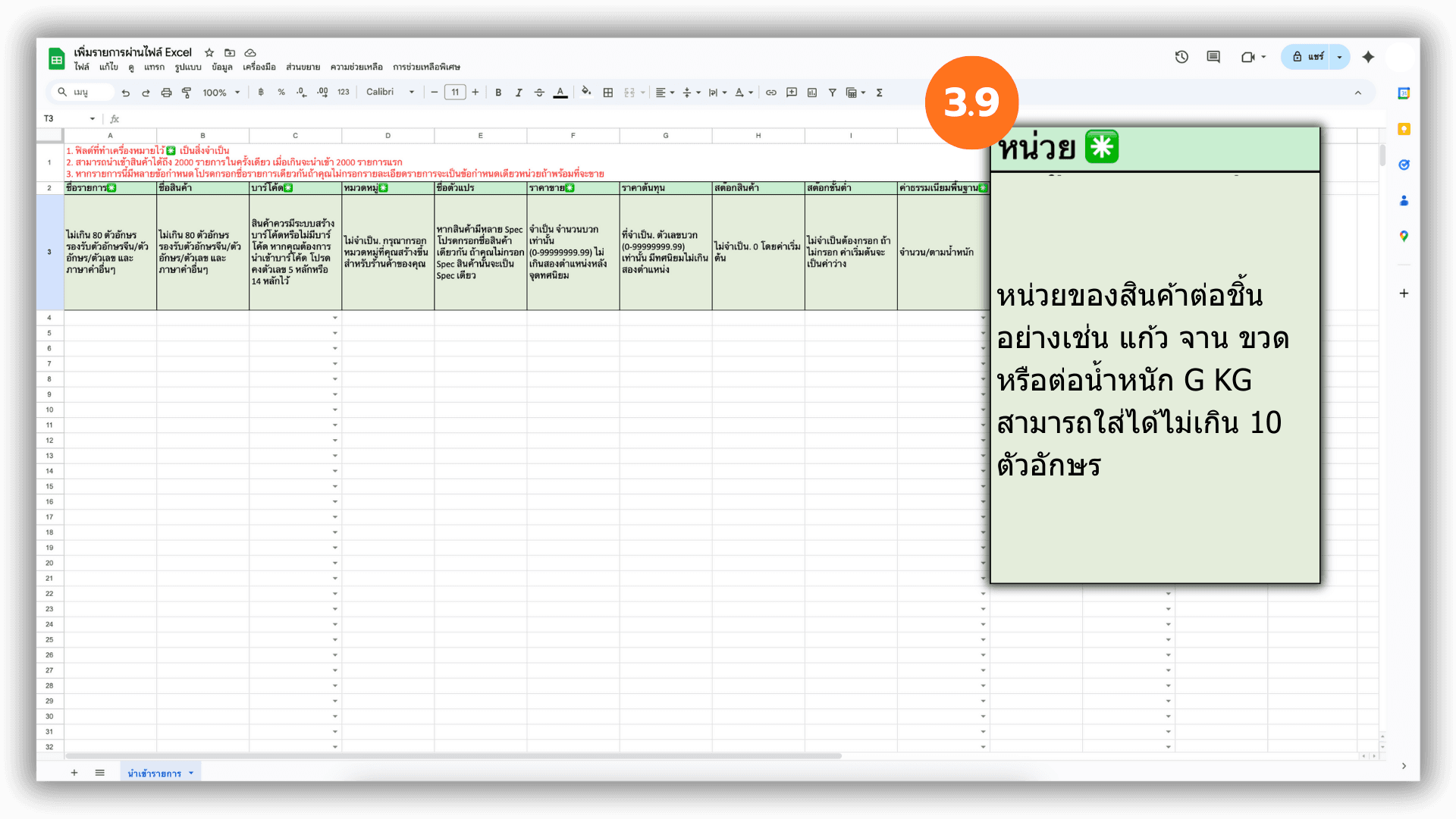1456x819 pixels.
Task: Toggle strikethrough formatting
Action: (539, 93)
